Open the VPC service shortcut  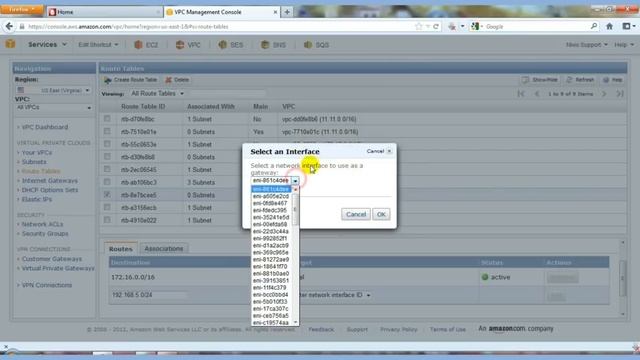[x=188, y=45]
